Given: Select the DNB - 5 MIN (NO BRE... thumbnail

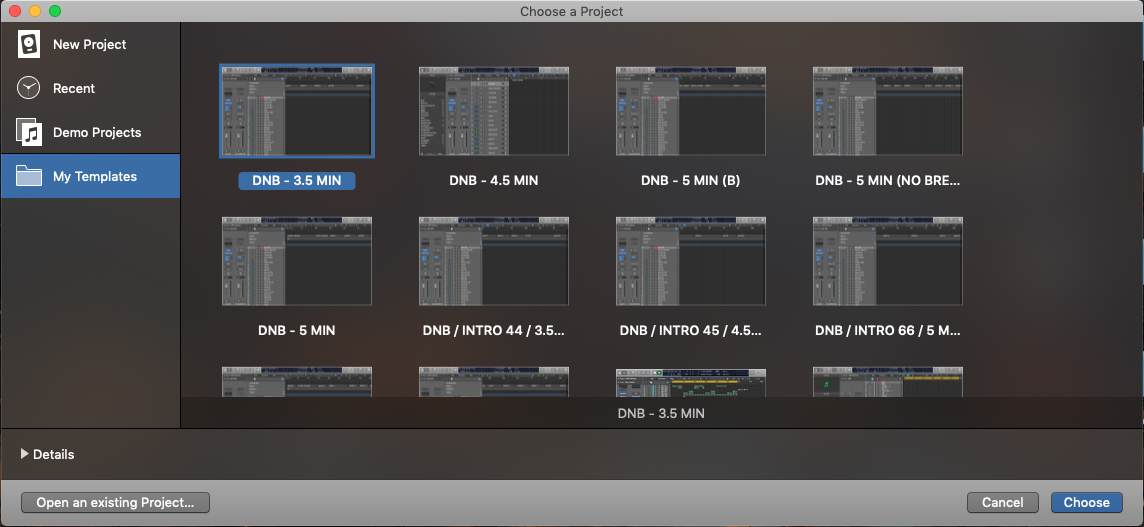Looking at the screenshot, I should (888, 111).
